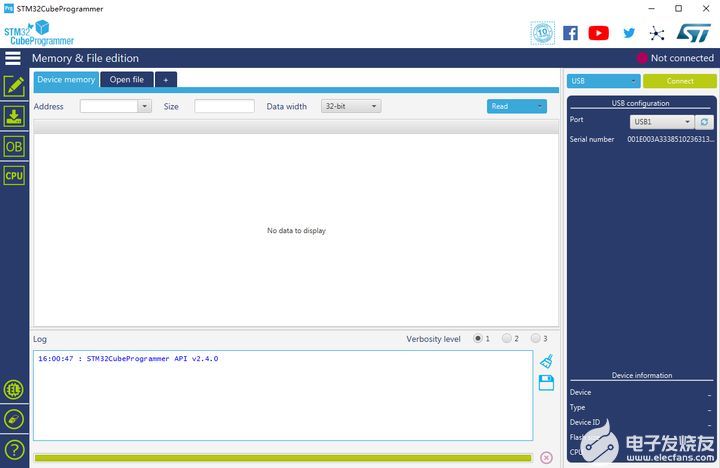Maximize the STM32CubeProgrammer window
Viewport: 720px width, 468px height.
tap(678, 9)
